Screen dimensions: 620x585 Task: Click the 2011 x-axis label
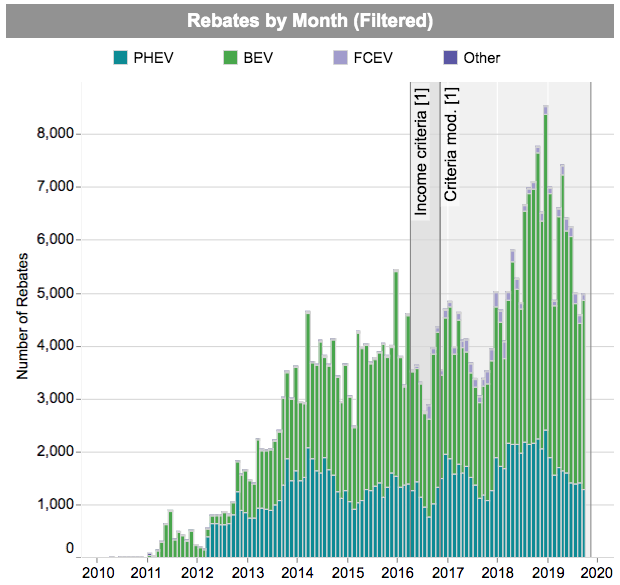147,572
